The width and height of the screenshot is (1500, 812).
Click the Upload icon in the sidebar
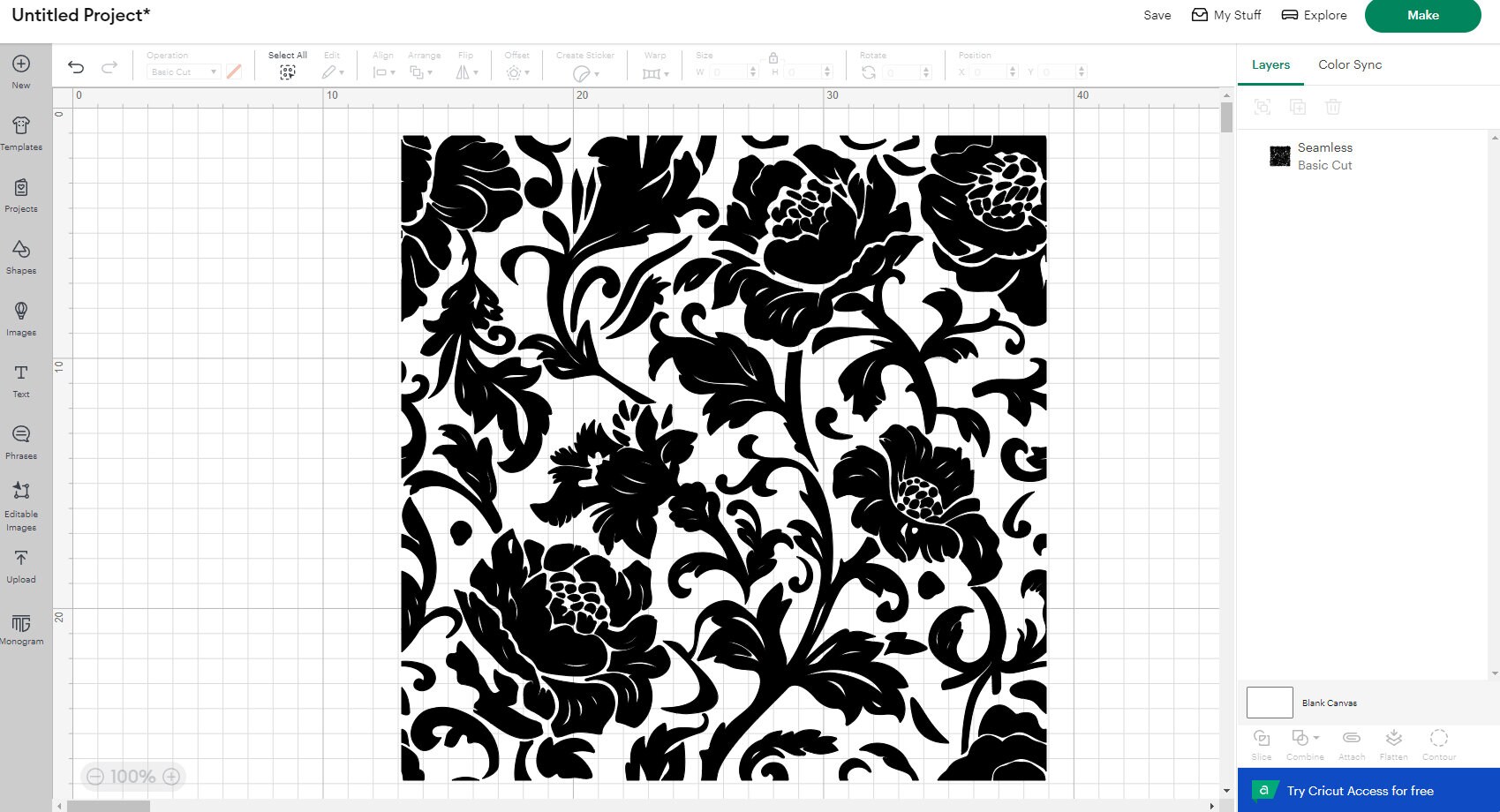click(20, 565)
